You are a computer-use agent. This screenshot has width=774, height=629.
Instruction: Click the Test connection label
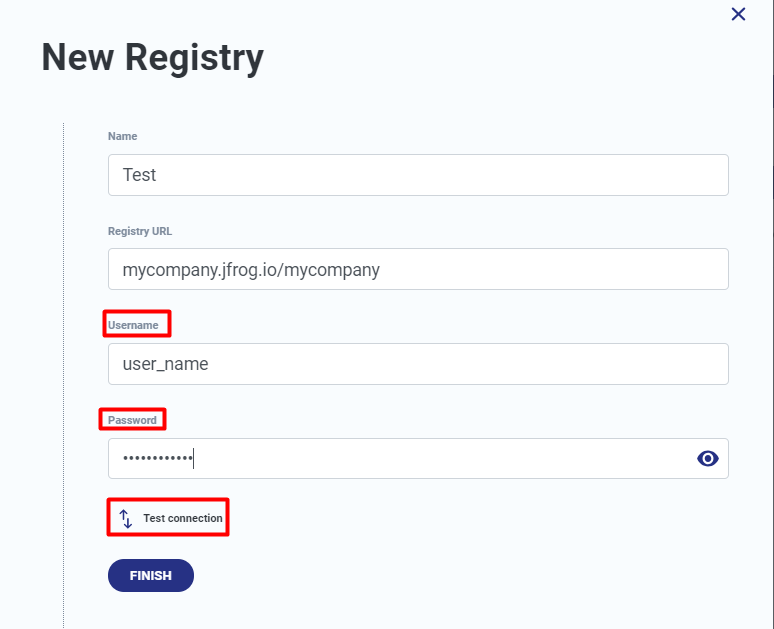coord(182,518)
